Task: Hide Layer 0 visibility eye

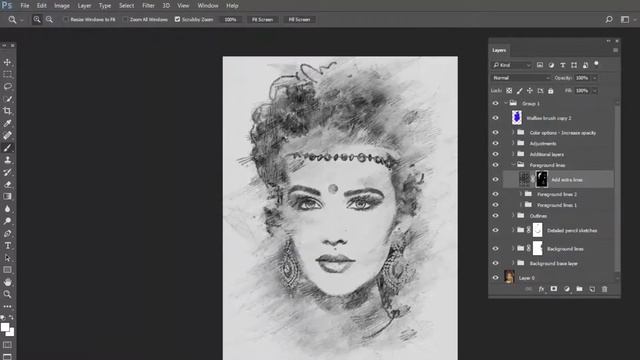Action: [x=496, y=278]
